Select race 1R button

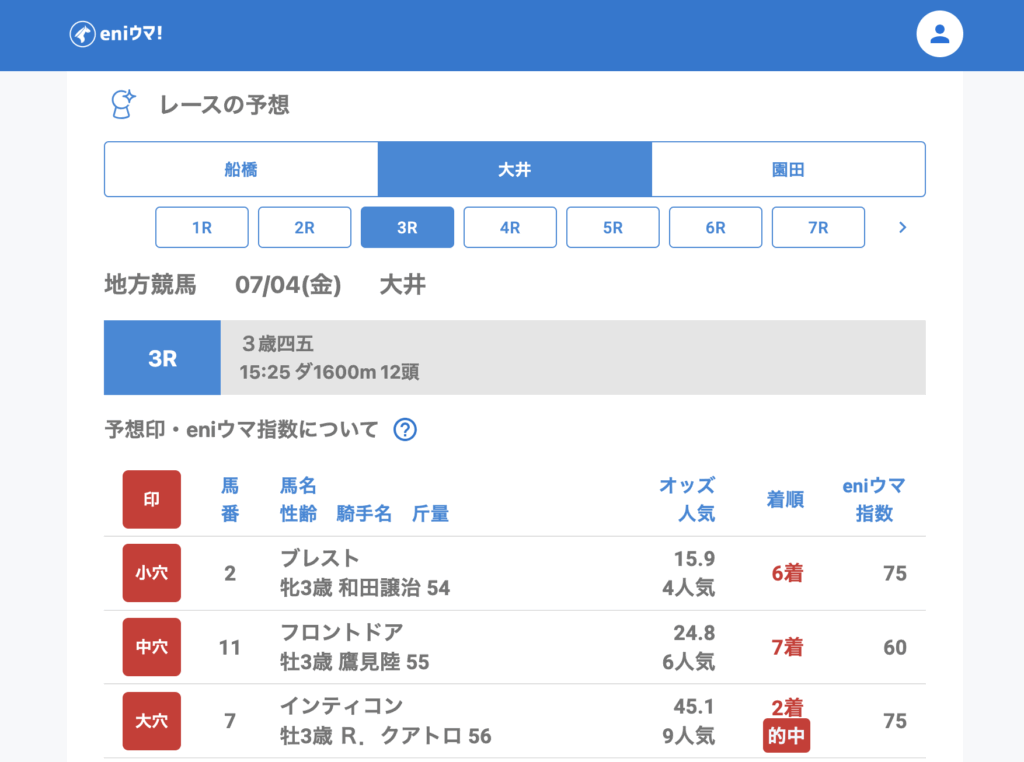(202, 227)
